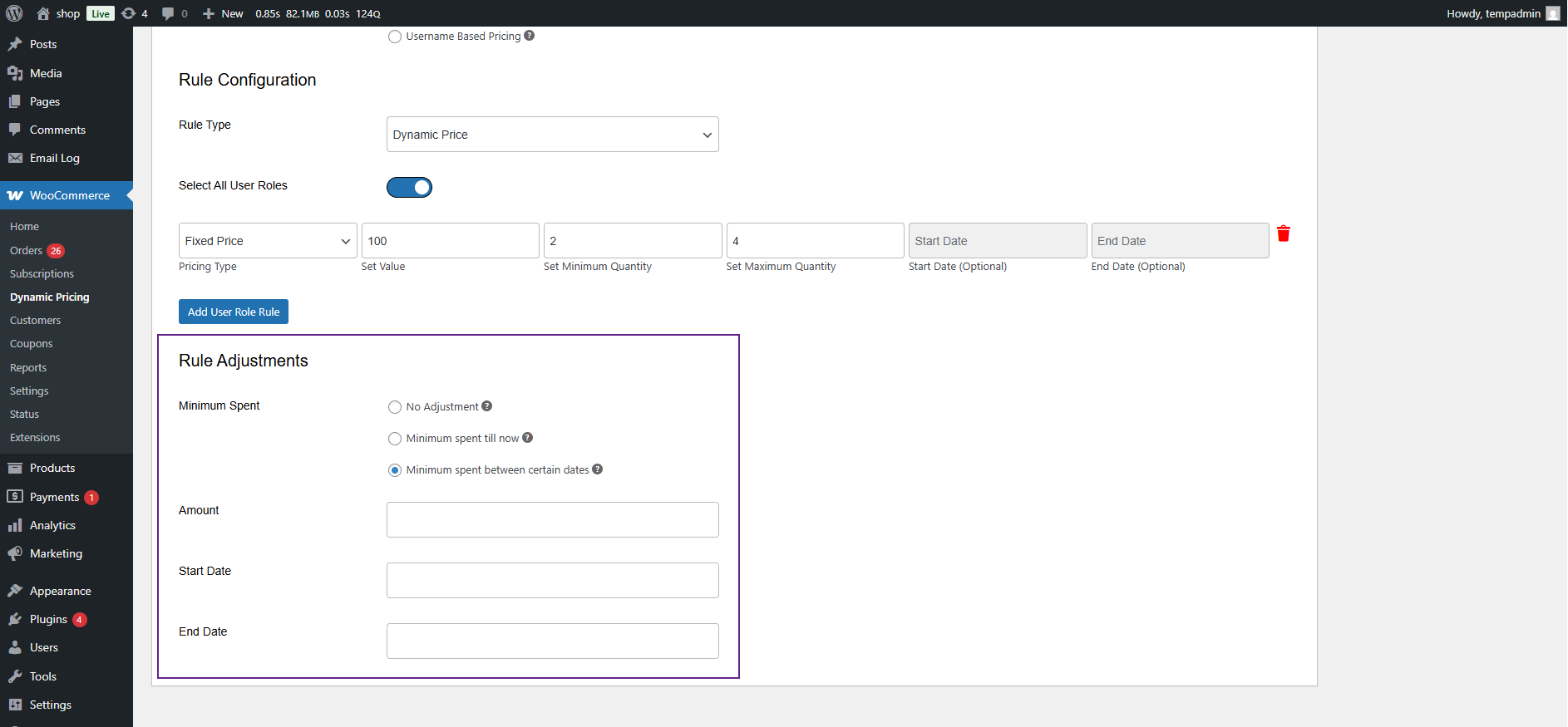The height and width of the screenshot is (727, 1568).
Task: Delete the rule row with trash icon
Action: pyautogui.click(x=1283, y=234)
